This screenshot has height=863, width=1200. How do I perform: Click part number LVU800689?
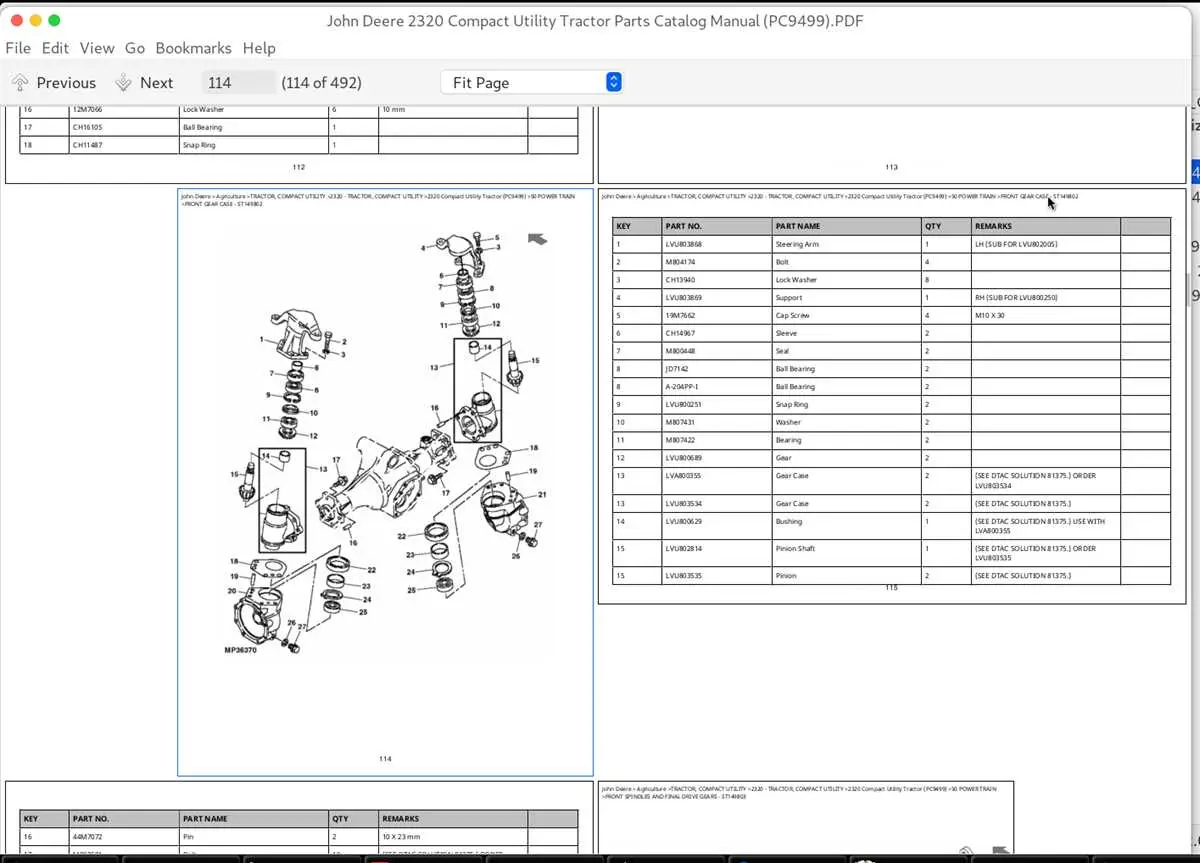[x=684, y=458]
